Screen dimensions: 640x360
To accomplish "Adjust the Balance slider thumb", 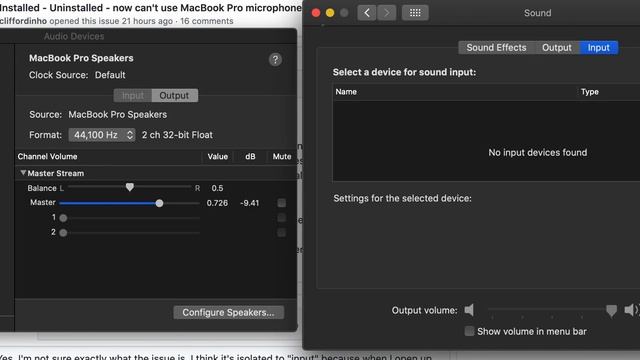I will pos(130,187).
